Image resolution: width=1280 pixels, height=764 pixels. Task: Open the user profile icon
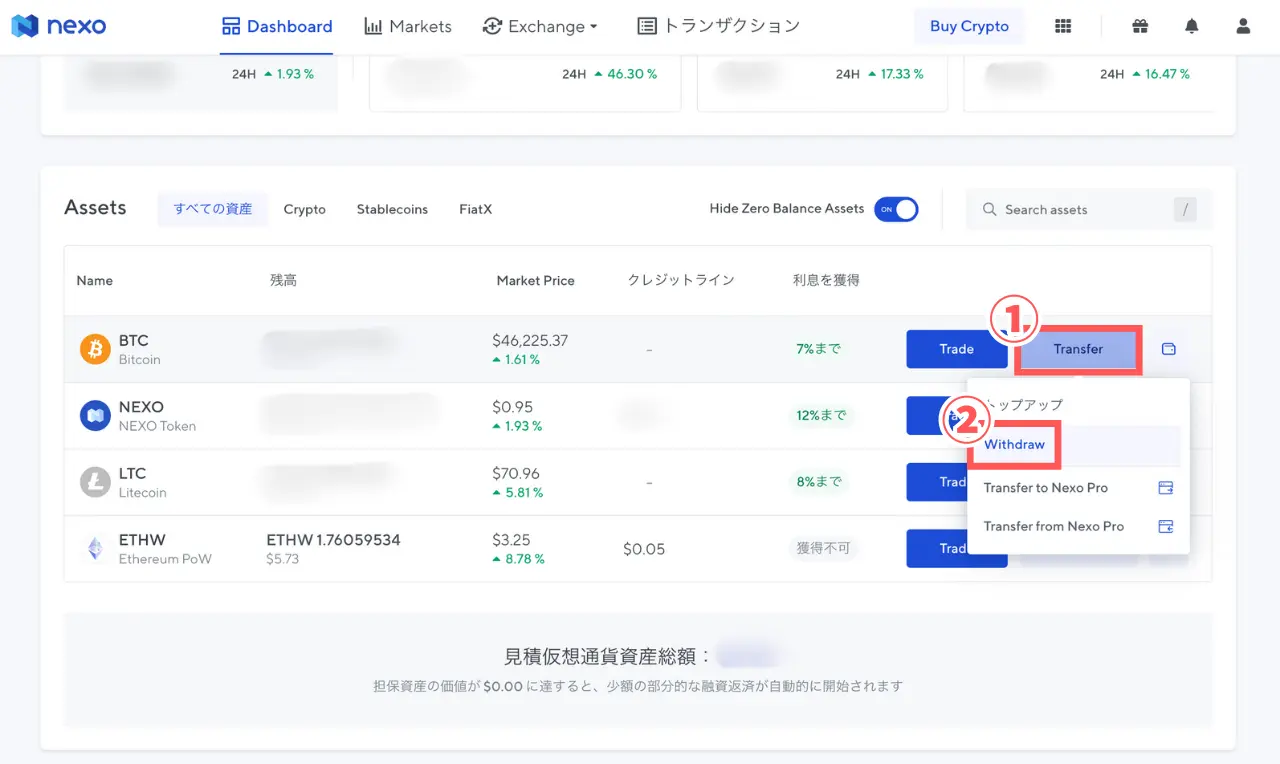pyautogui.click(x=1243, y=27)
